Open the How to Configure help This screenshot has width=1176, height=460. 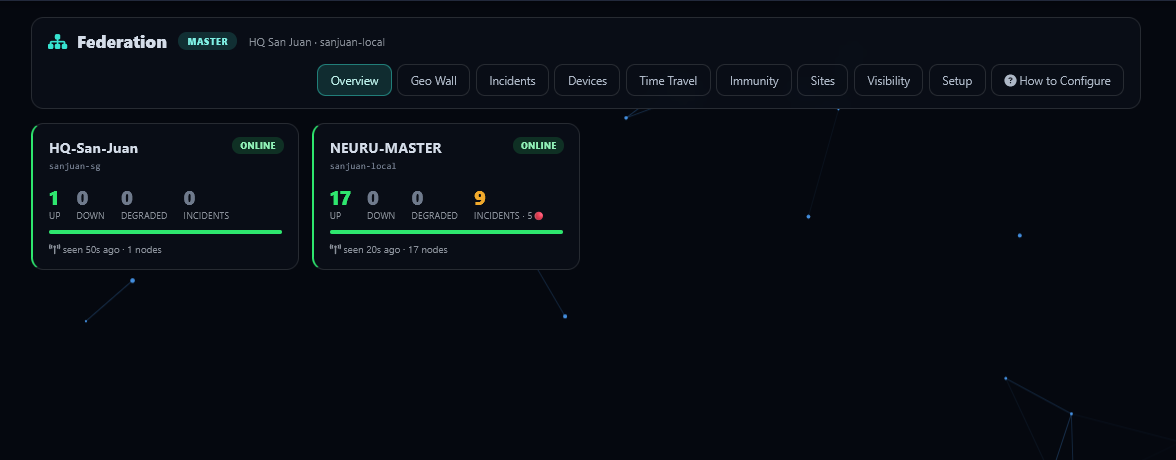(x=1058, y=80)
